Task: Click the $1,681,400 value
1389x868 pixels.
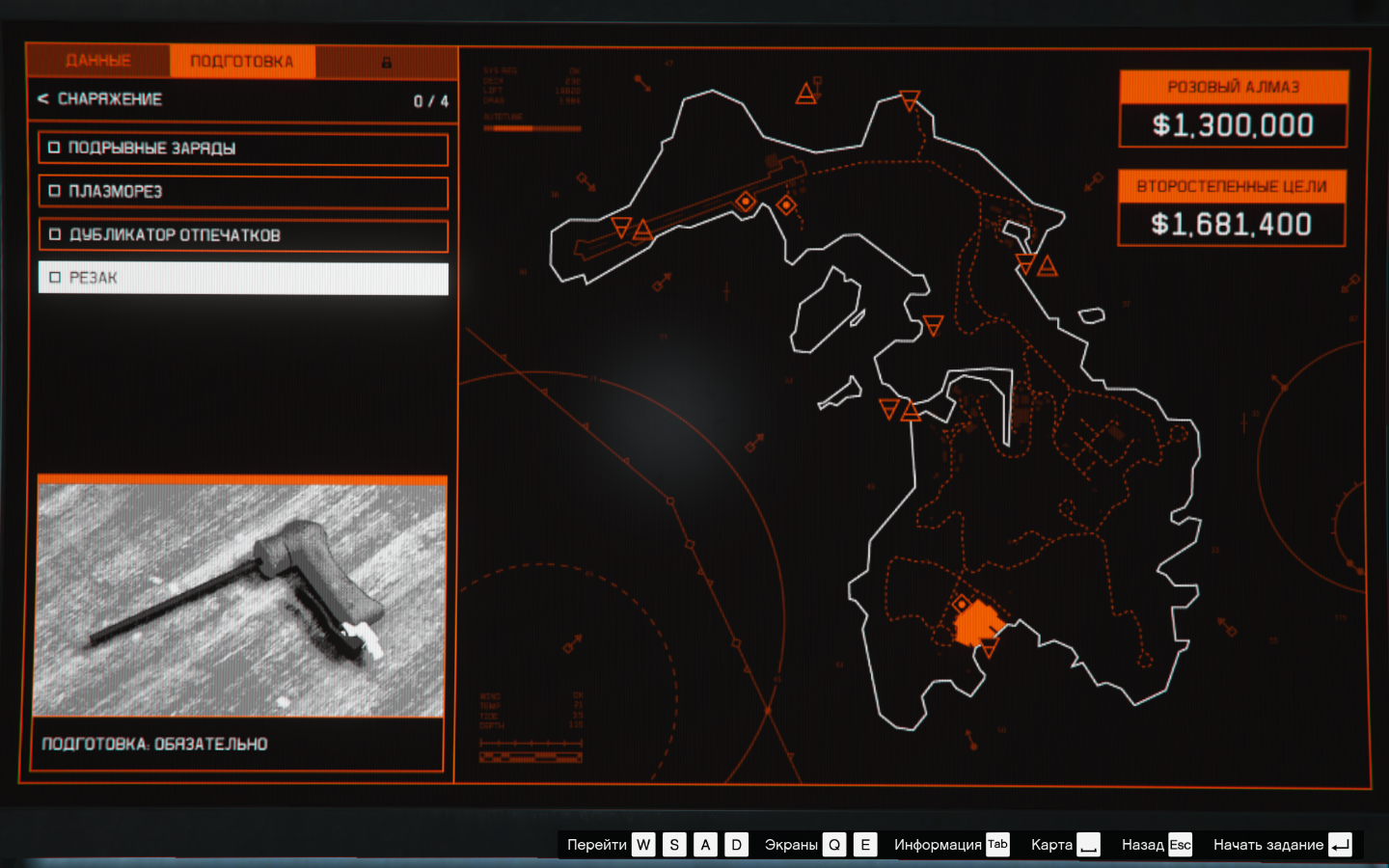Action: (1232, 225)
